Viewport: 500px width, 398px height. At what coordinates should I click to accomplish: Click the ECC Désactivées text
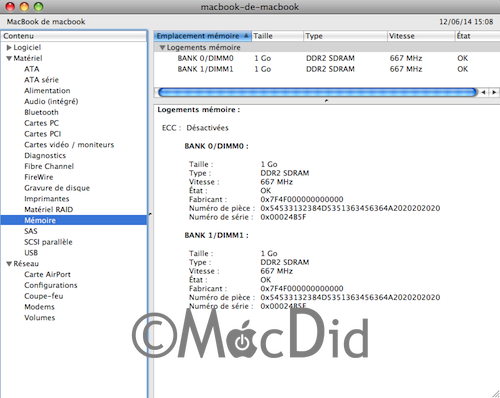pos(207,128)
